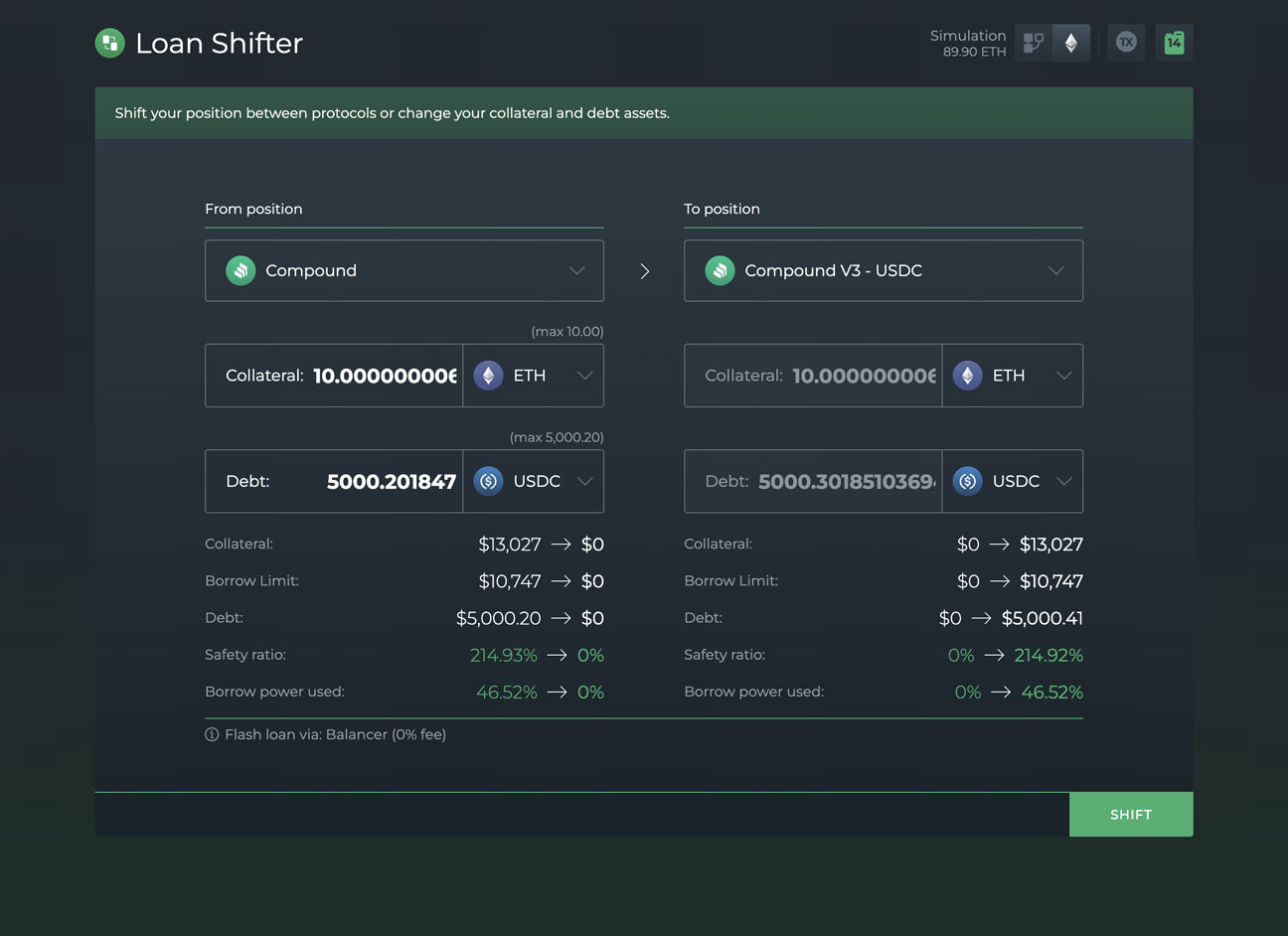Viewport: 1288px width, 936px height.
Task: Click the Simulation 89.90 ETH balance text
Action: pyautogui.click(x=968, y=44)
